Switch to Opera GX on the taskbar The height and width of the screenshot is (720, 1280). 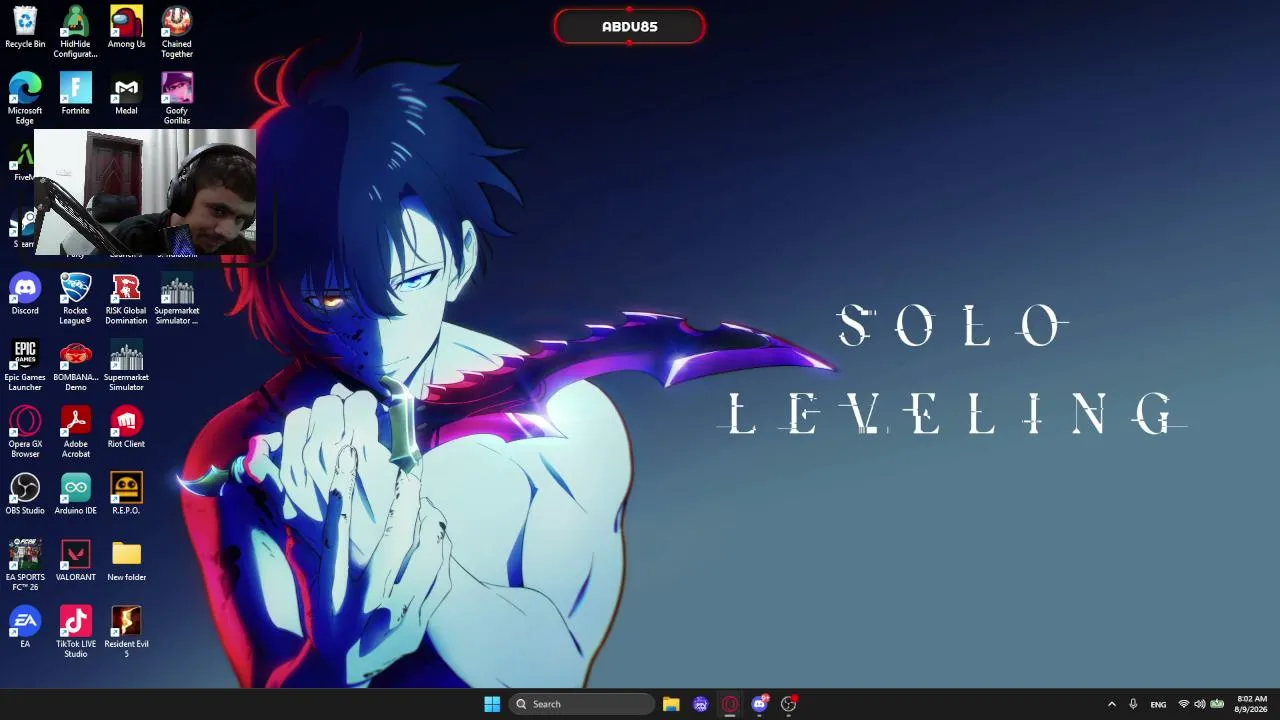pyautogui.click(x=730, y=704)
